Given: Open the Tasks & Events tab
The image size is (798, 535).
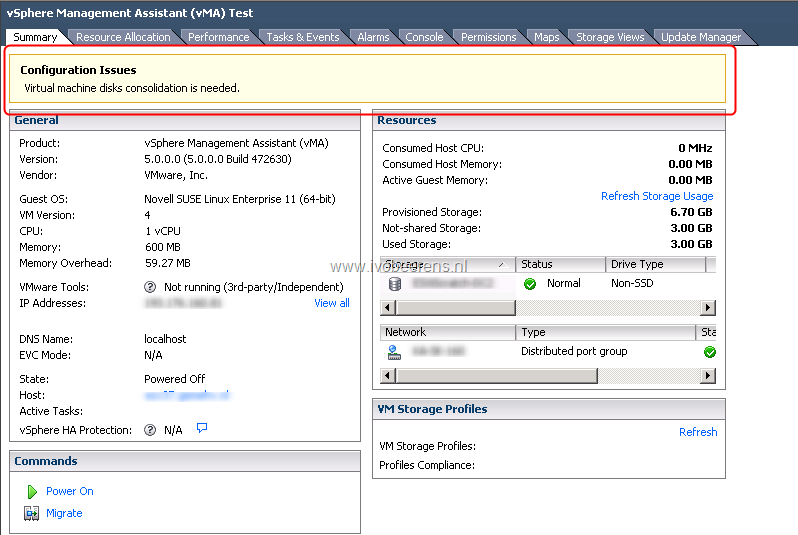Looking at the screenshot, I should pos(303,37).
